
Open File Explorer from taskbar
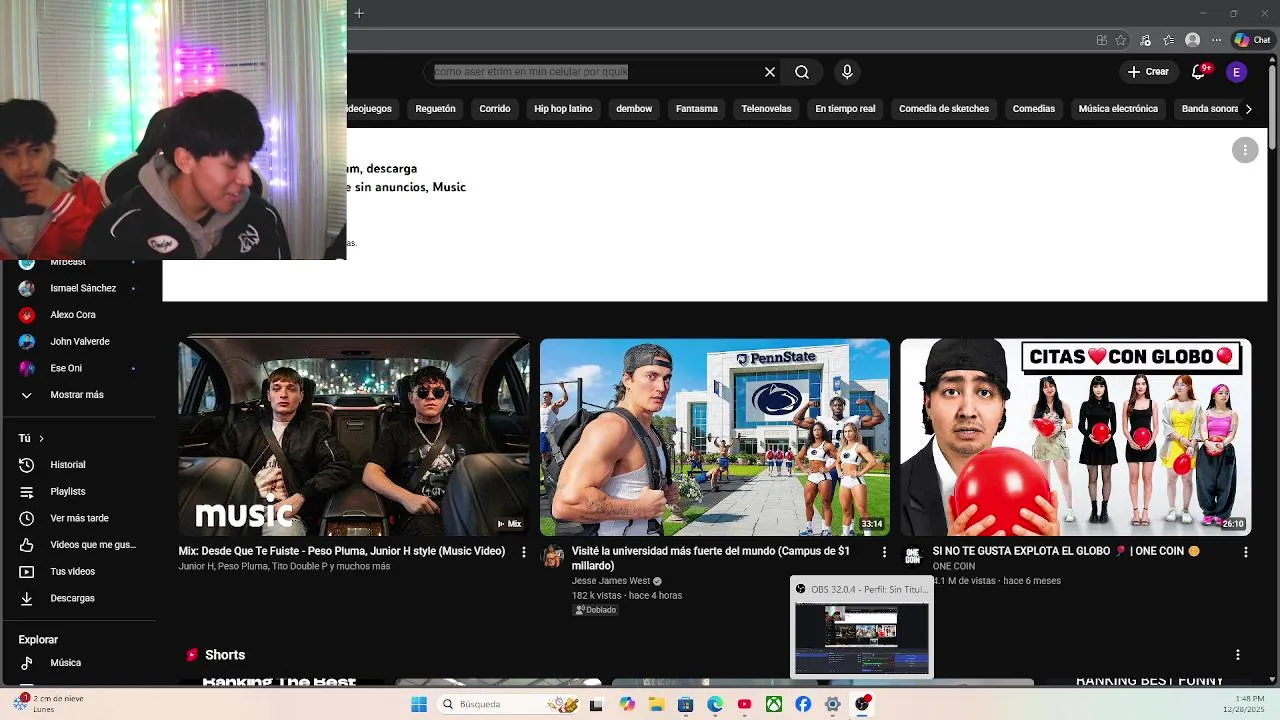(x=656, y=704)
